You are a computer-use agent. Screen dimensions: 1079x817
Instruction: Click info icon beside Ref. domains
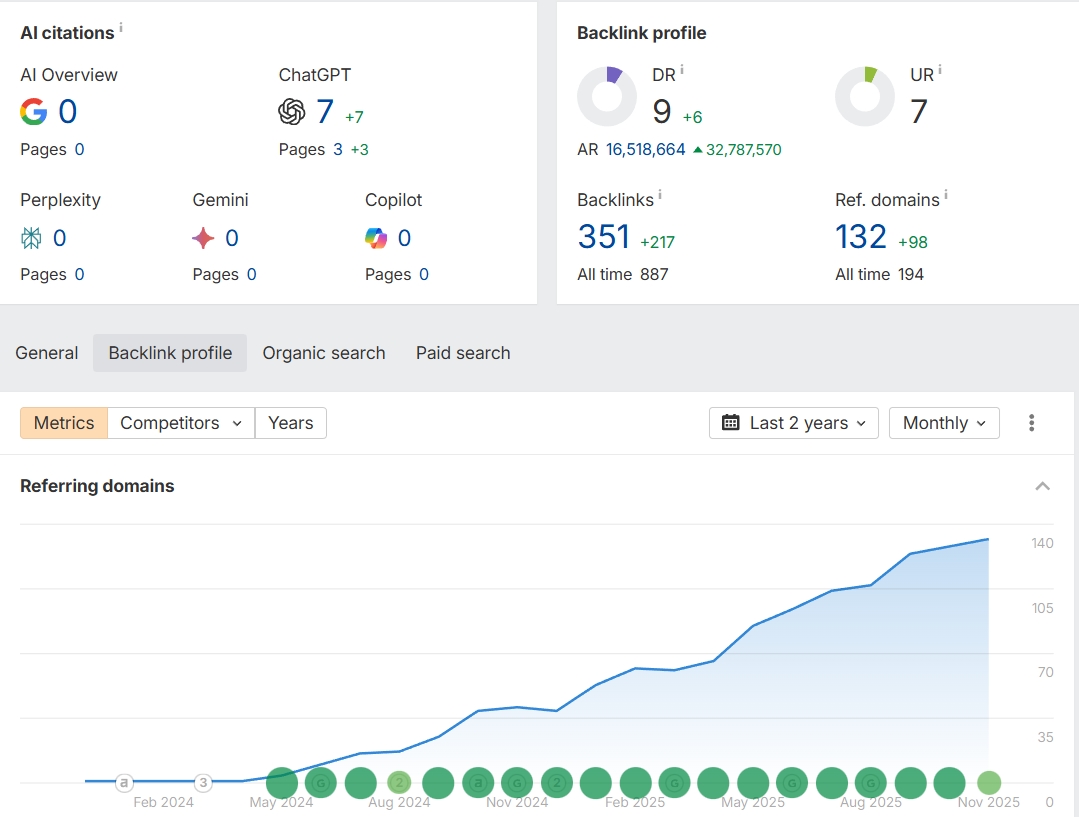click(x=946, y=195)
